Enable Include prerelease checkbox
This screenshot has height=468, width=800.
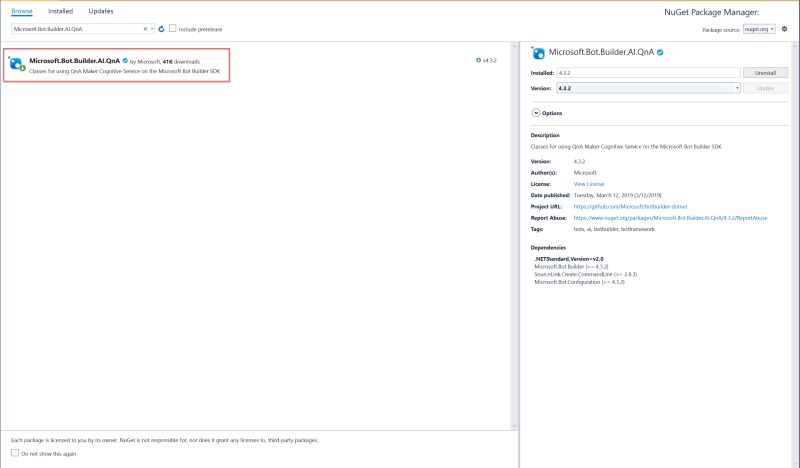click(172, 29)
